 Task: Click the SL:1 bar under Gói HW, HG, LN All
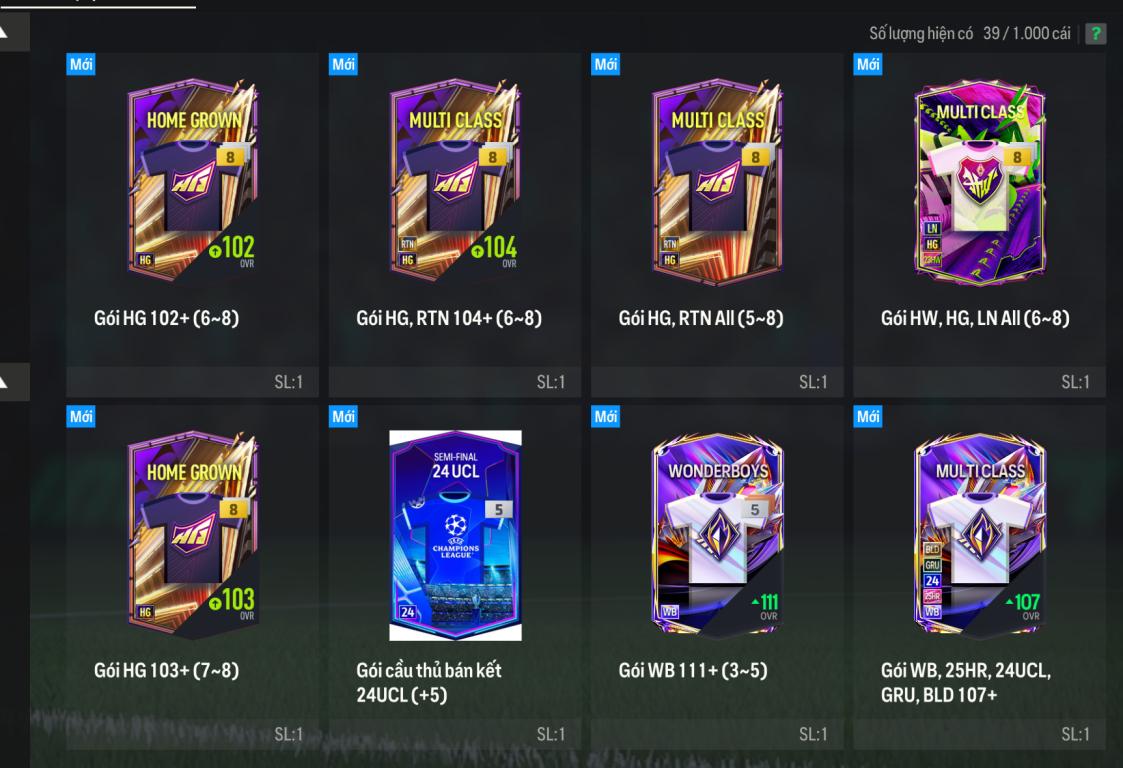click(979, 382)
